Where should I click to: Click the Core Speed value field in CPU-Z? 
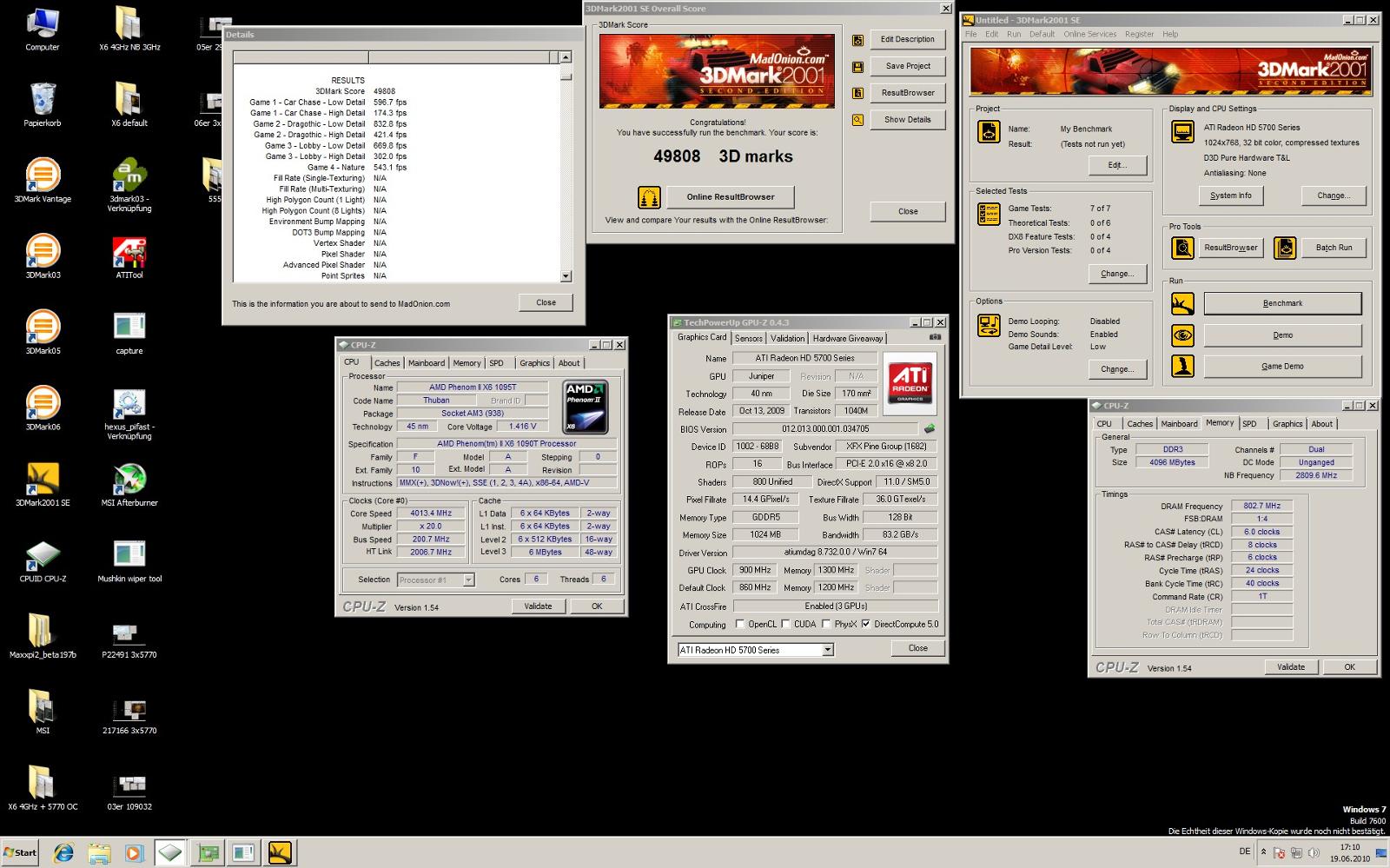tap(431, 514)
